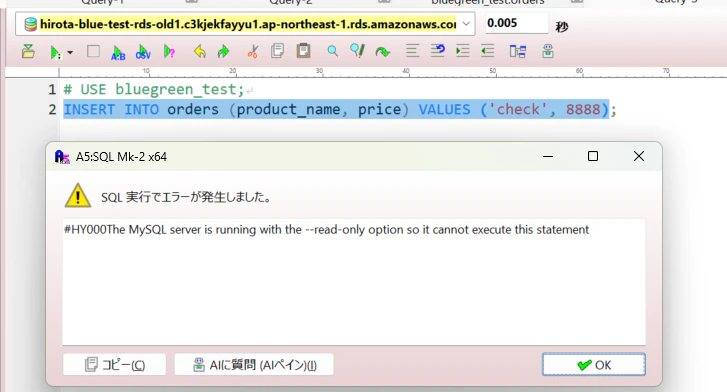Image resolution: width=727 pixels, height=392 pixels.
Task: Decrease indent of selected lines
Action: [x=487, y=51]
